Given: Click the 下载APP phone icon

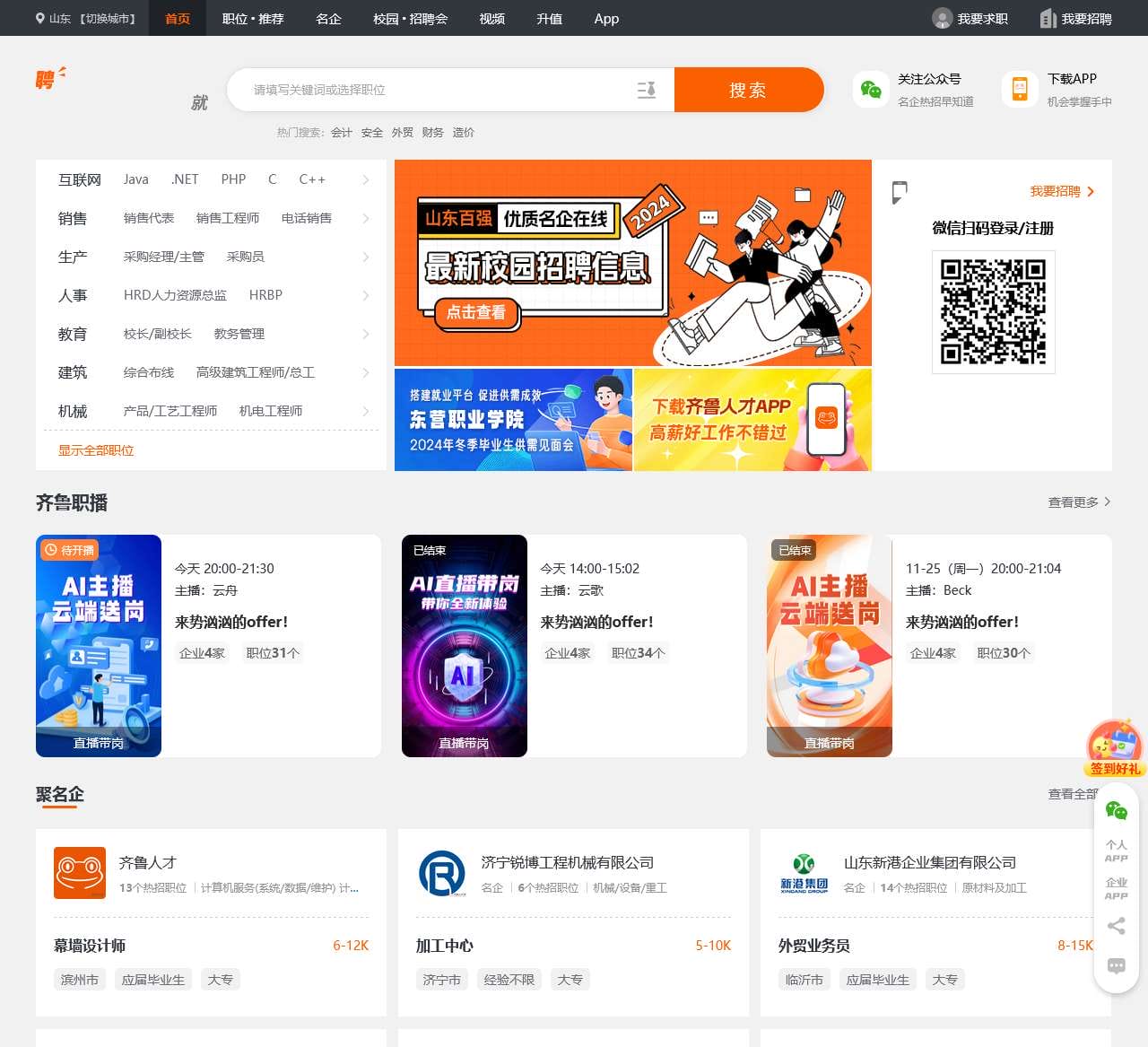Looking at the screenshot, I should click(1020, 89).
